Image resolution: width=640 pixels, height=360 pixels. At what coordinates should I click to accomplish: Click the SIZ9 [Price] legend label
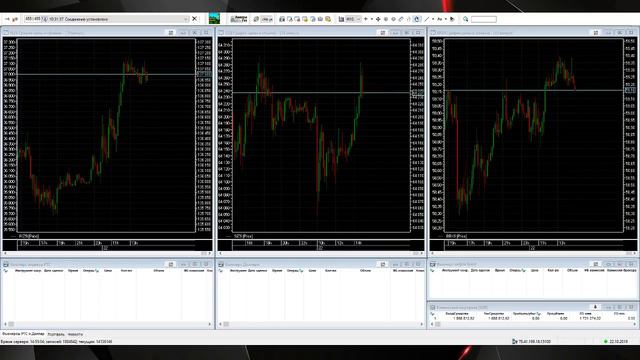[244, 236]
